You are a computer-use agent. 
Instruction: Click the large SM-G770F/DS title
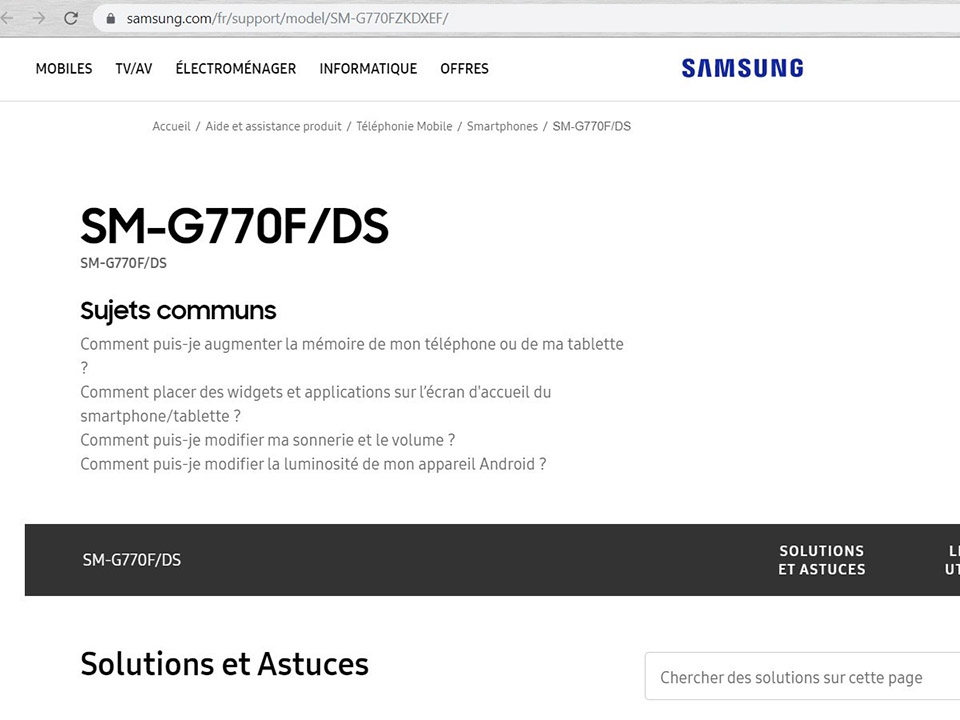pyautogui.click(x=234, y=226)
